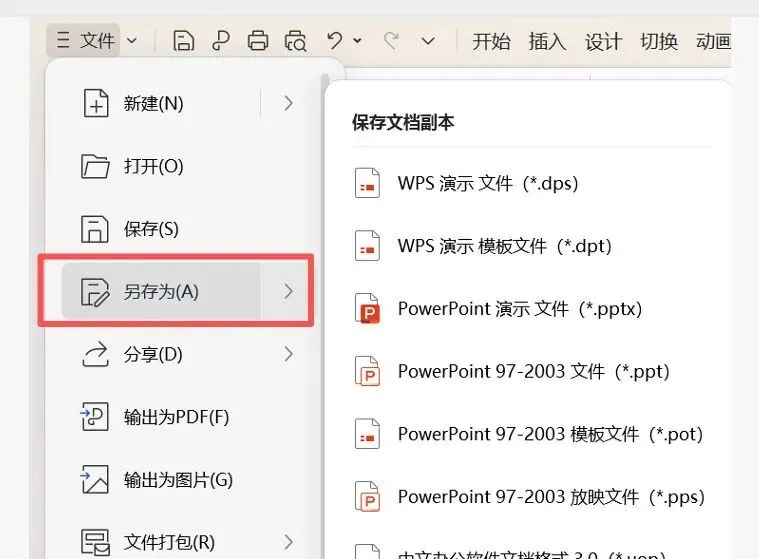Click the 另存为 save-with-pencil icon
The height and width of the screenshot is (559, 759).
pos(94,292)
